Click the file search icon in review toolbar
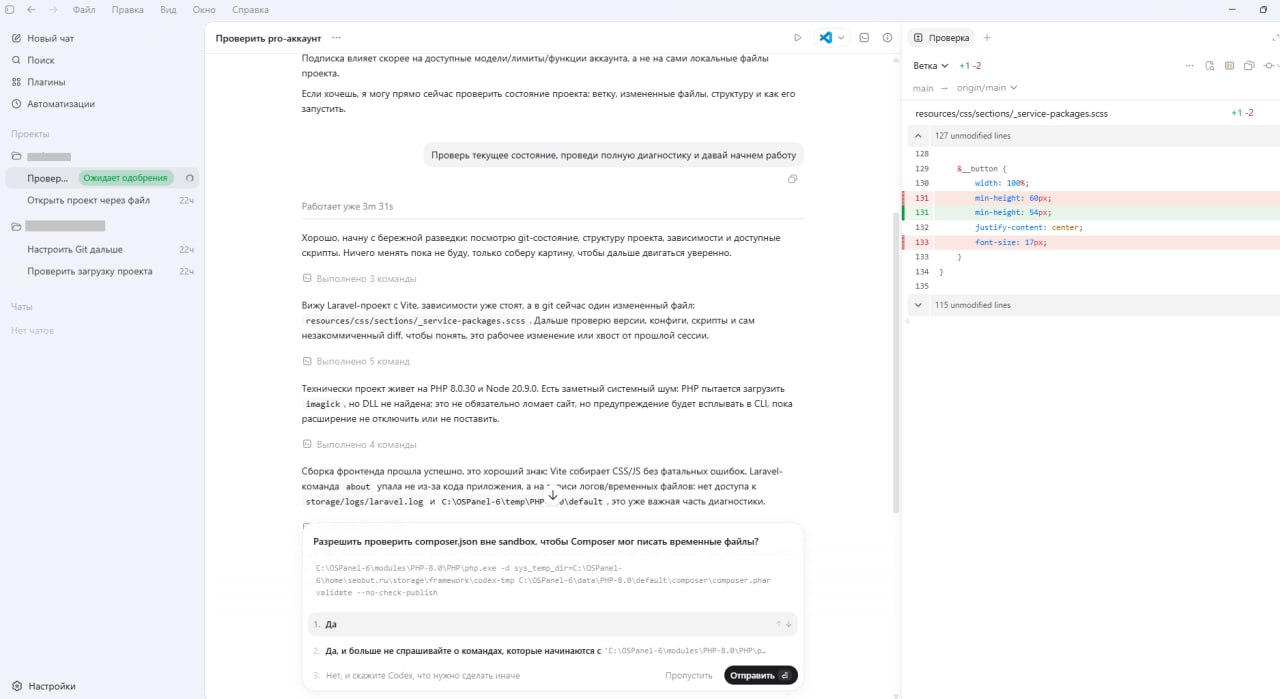This screenshot has width=1280, height=699. click(1210, 66)
